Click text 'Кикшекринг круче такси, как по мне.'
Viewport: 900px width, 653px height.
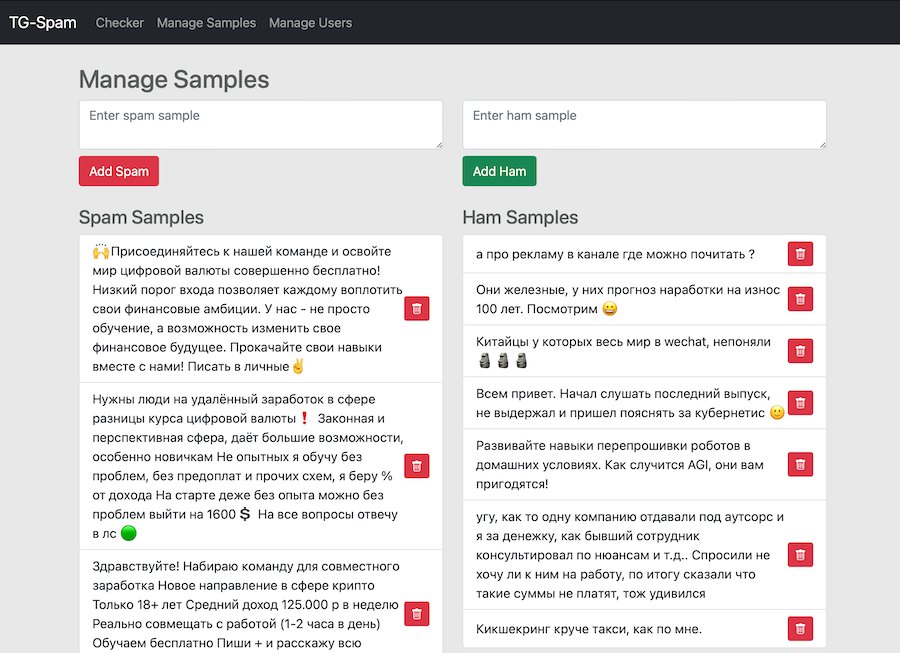click(x=589, y=629)
